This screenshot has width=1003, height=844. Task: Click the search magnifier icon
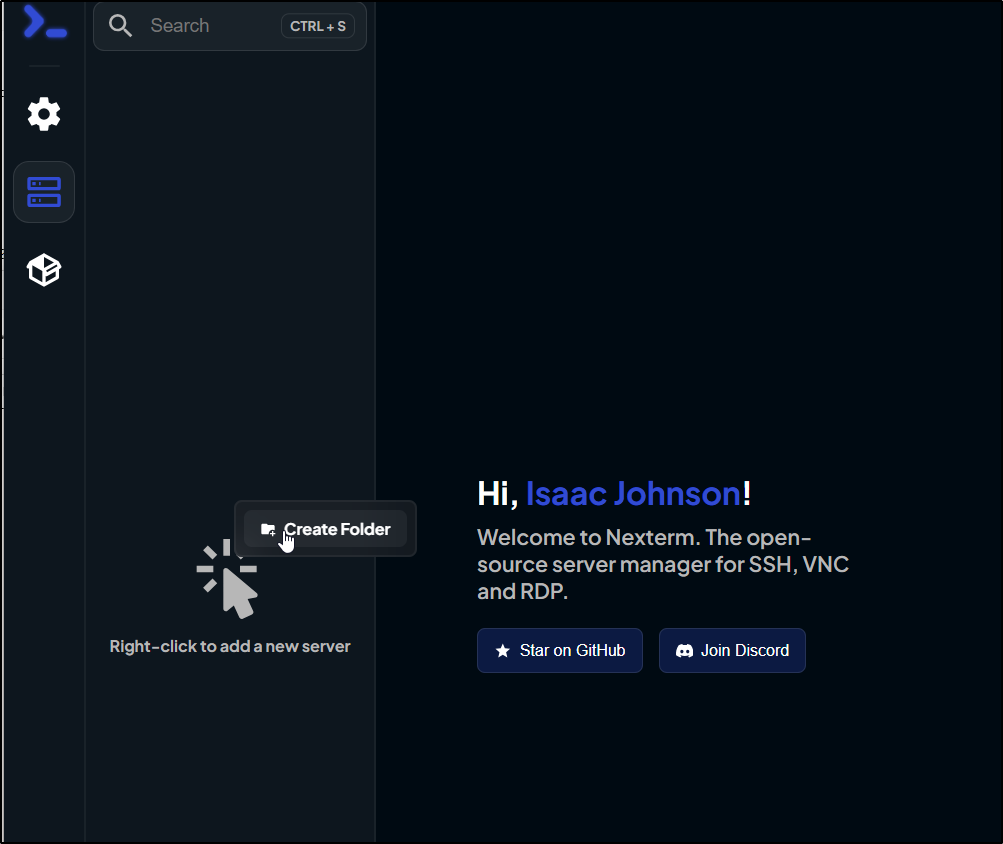120,26
